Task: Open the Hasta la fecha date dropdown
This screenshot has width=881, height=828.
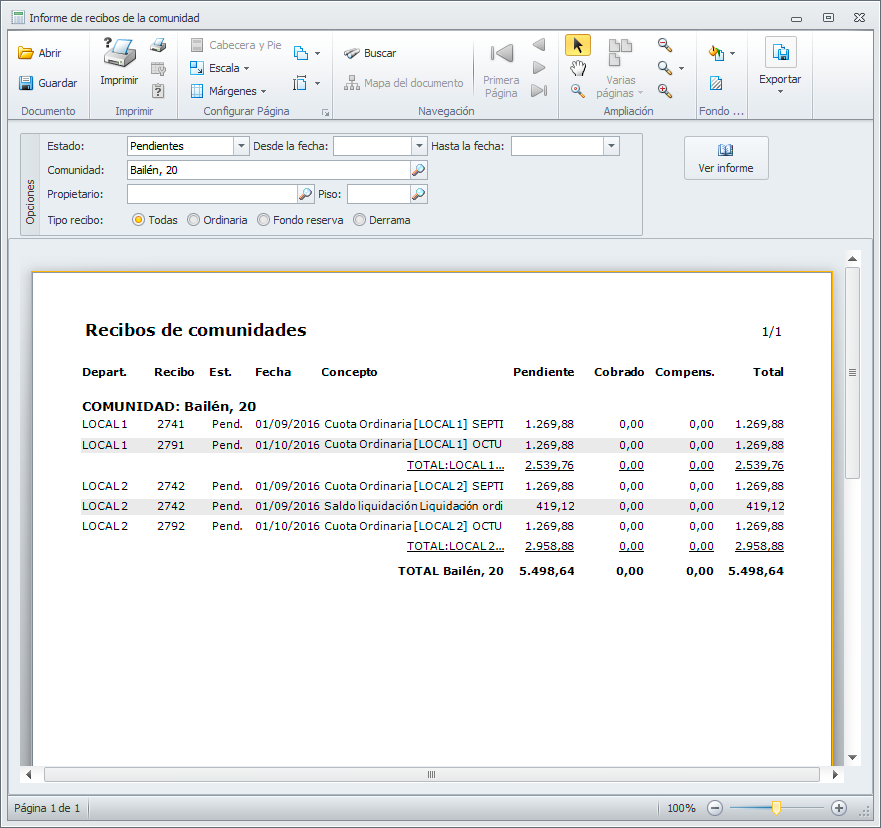Action: click(x=611, y=146)
